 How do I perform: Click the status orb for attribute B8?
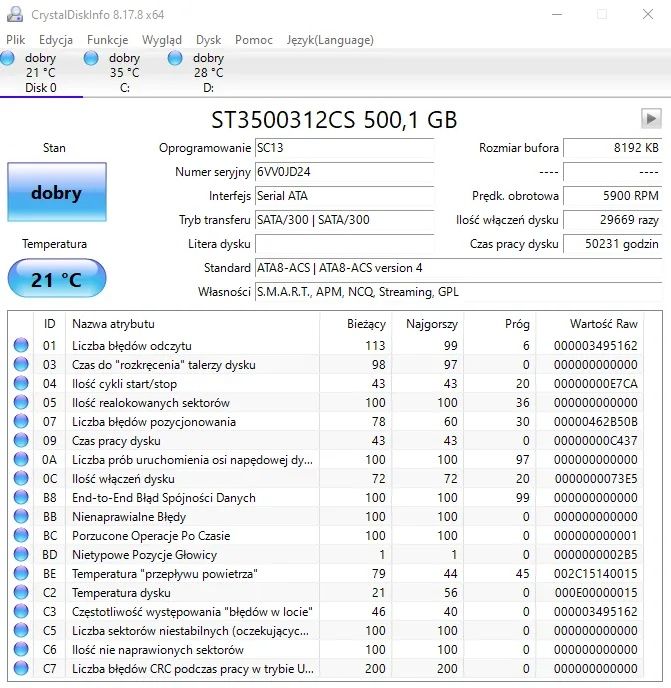coord(21,497)
